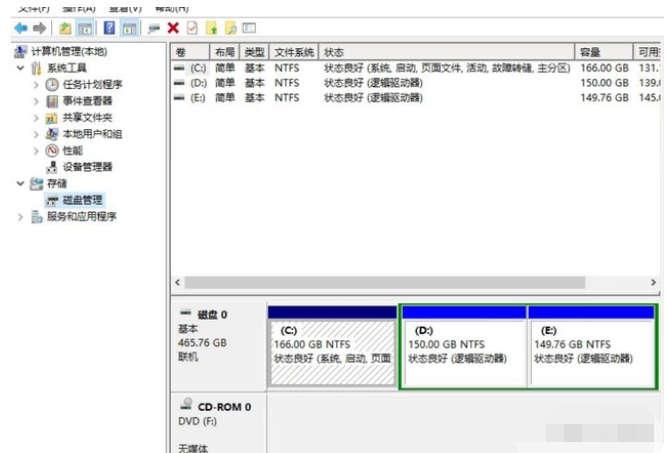667x453 pixels.
Task: Open 设备管理器 (Device Manager) in tree
Action: tap(86, 167)
